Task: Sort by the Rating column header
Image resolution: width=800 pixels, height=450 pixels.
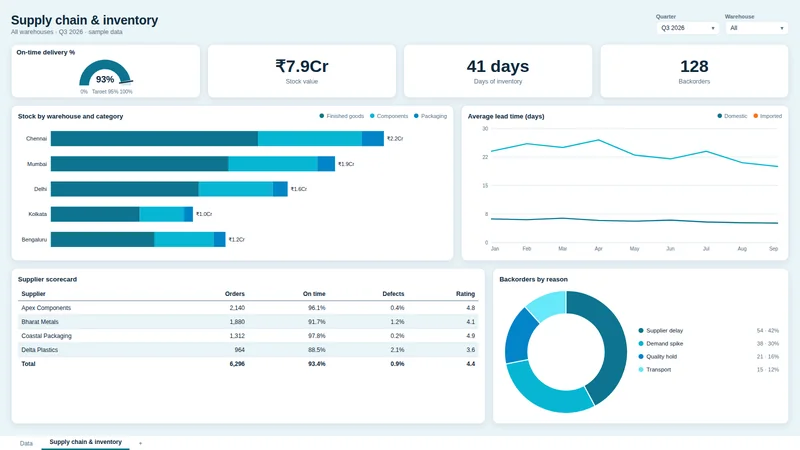Action: pos(465,294)
